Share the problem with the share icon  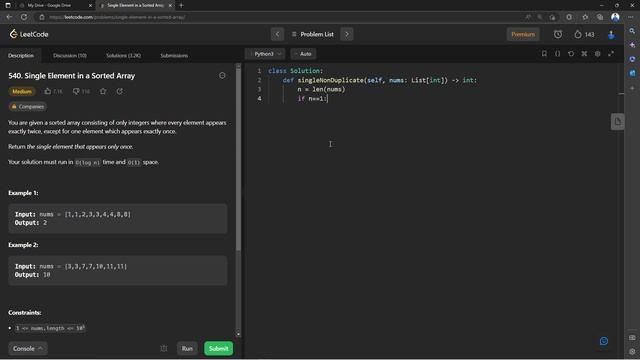point(120,91)
